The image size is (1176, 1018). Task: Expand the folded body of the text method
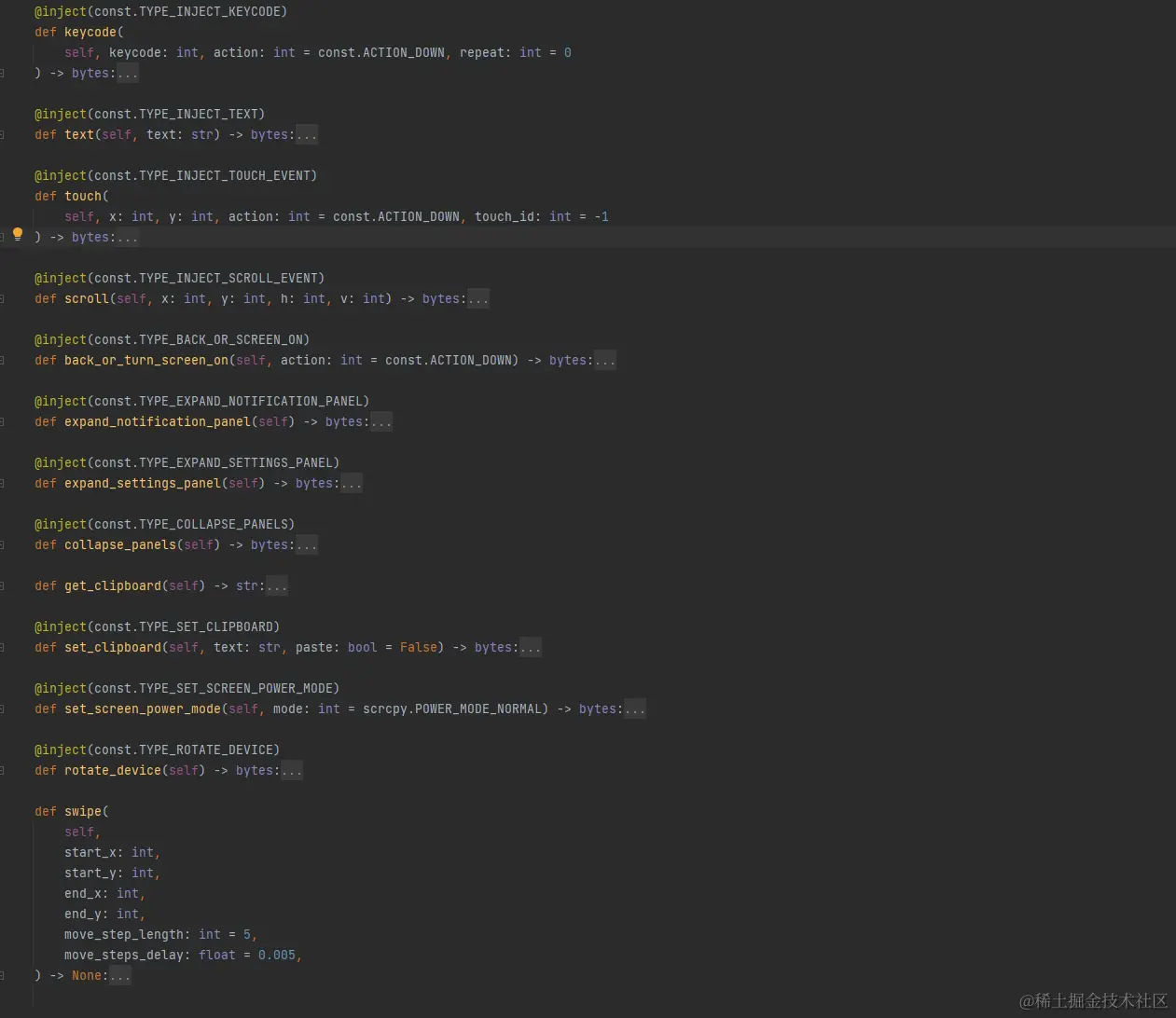tap(308, 134)
